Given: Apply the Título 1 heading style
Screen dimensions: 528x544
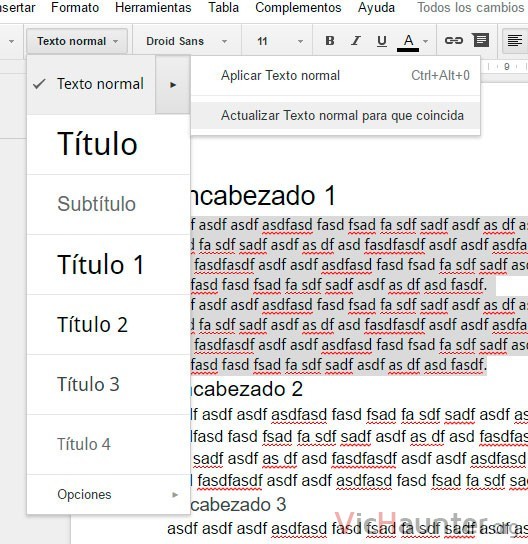Looking at the screenshot, I should 108,264.
